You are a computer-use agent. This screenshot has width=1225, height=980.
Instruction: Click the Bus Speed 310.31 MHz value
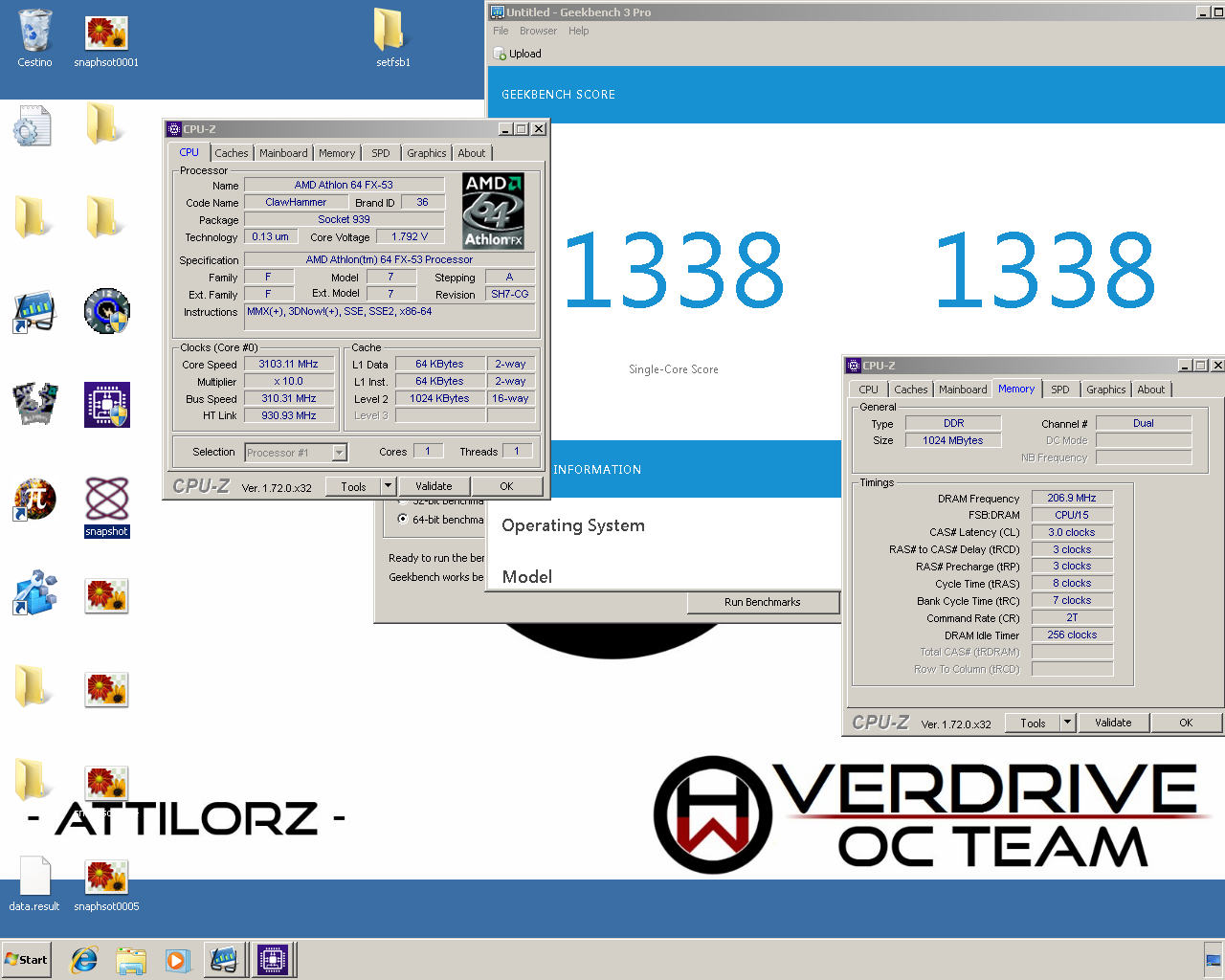(x=288, y=398)
